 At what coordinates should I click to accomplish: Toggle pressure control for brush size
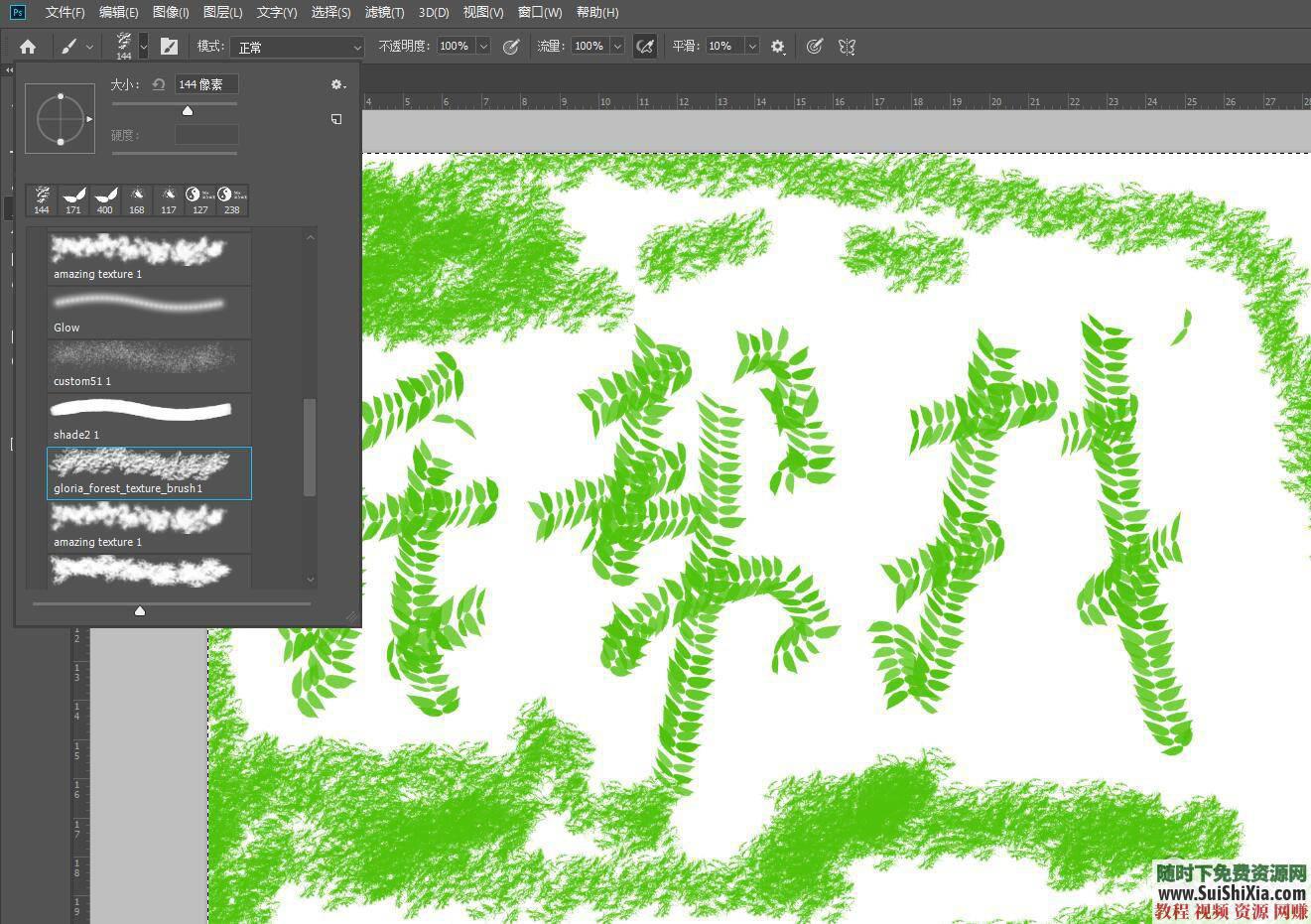pyautogui.click(x=814, y=47)
